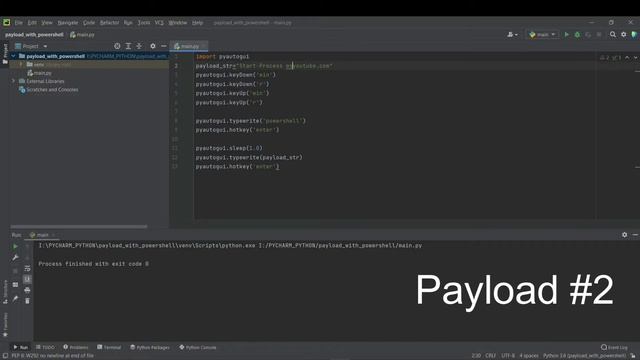
Task: Open the File menu
Action: (19, 23)
